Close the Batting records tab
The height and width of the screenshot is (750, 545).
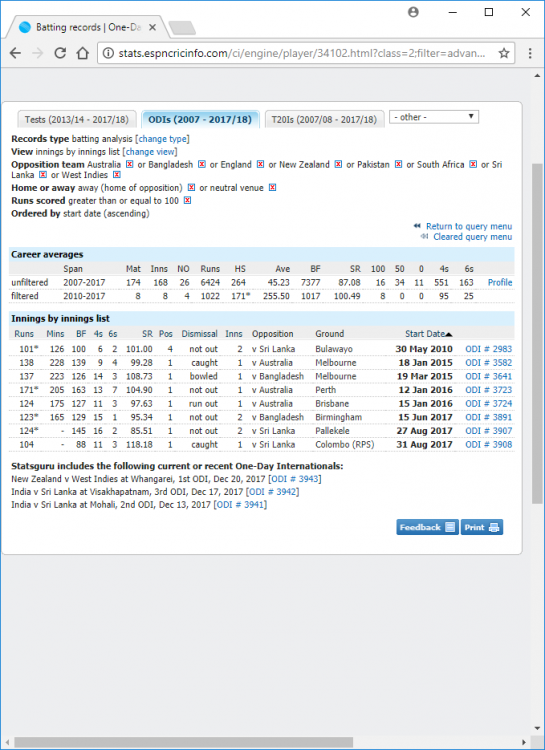click(152, 28)
